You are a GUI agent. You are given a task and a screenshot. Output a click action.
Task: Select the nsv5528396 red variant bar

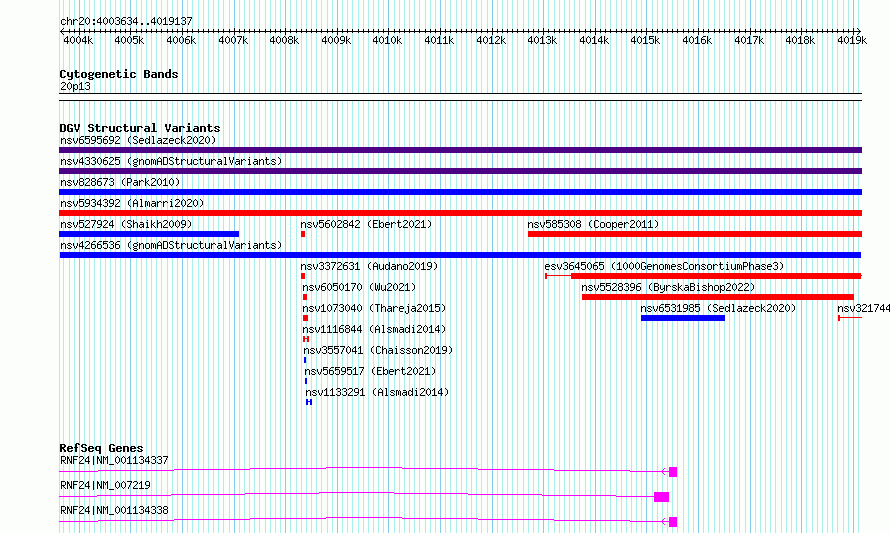coord(718,297)
